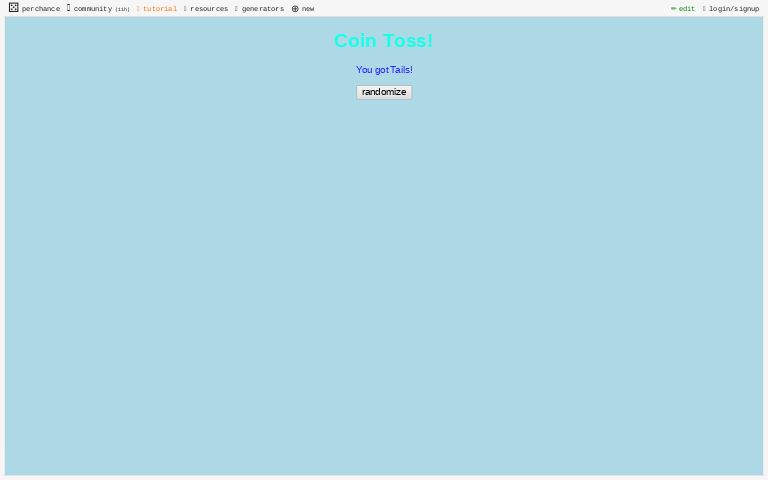Click the Coin Toss! heading

383,41
